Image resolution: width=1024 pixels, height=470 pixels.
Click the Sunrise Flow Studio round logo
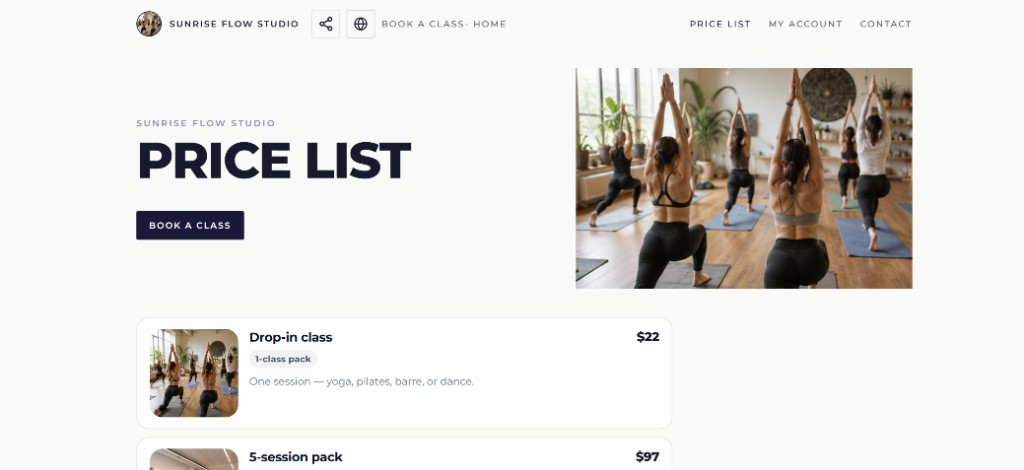pyautogui.click(x=149, y=24)
